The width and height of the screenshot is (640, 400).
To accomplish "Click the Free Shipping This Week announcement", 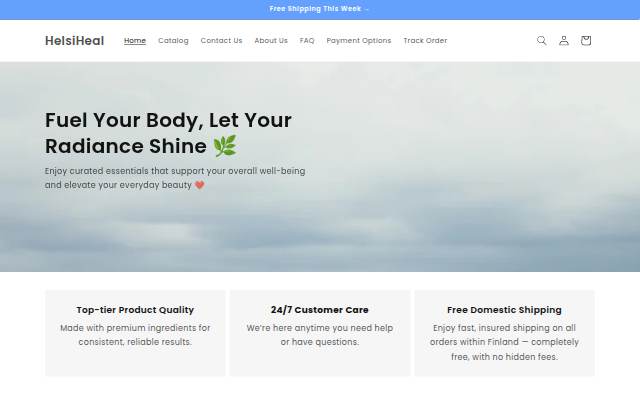I will point(319,9).
